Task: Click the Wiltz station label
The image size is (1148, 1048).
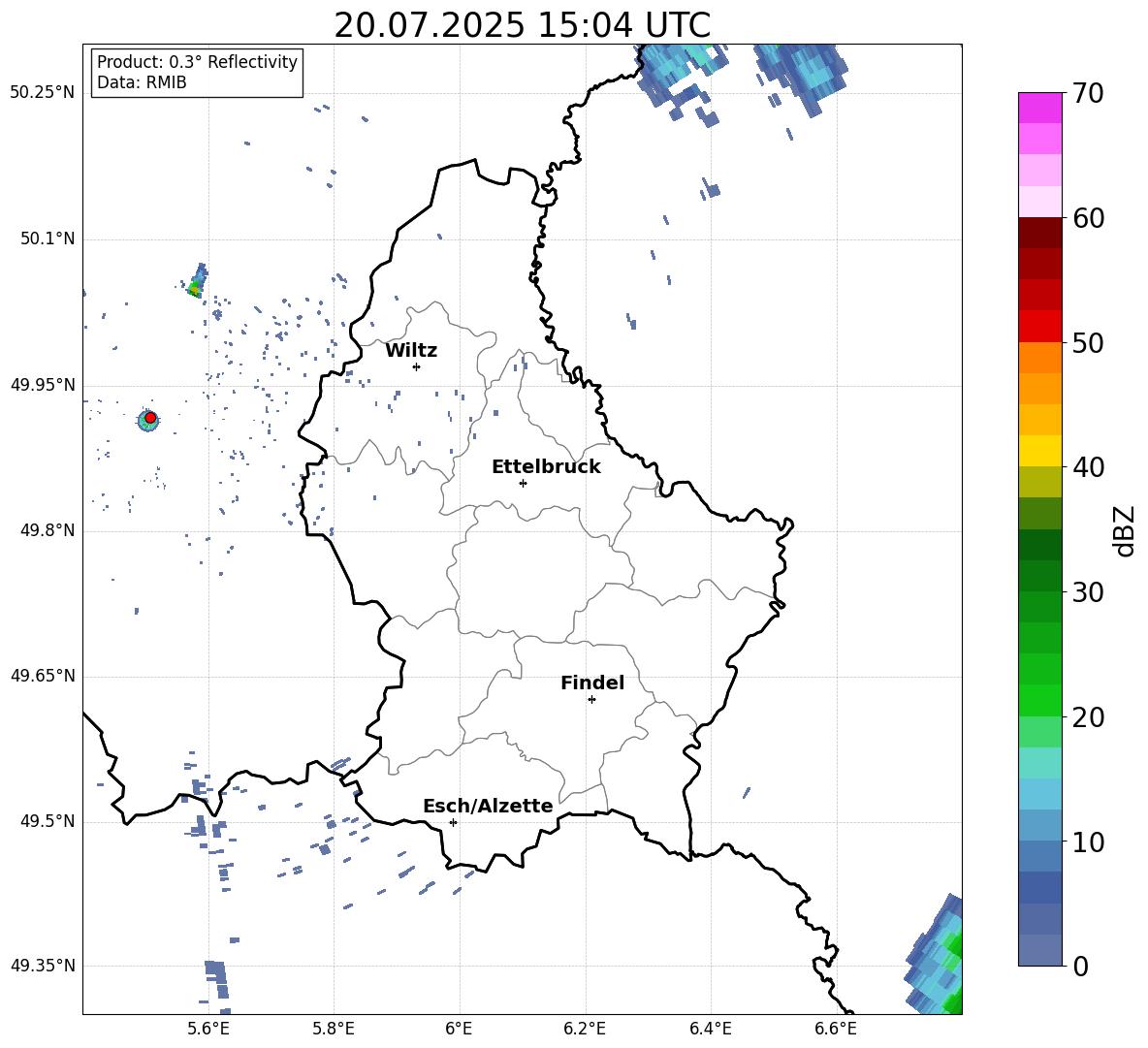Action: pos(411,351)
